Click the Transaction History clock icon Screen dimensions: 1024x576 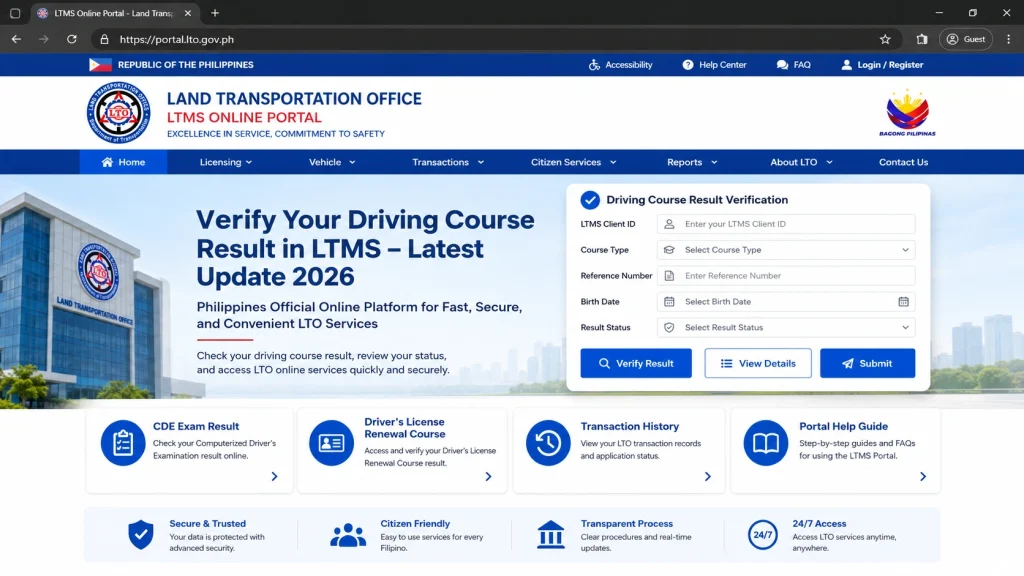(548, 443)
